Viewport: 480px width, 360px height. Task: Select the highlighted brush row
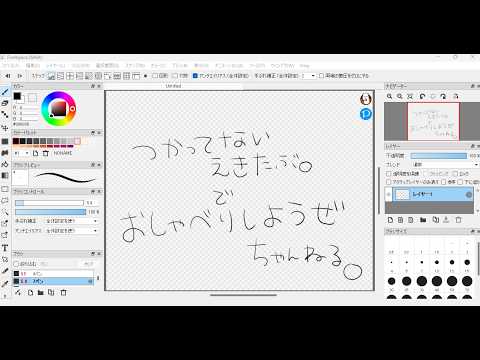[x=53, y=282]
